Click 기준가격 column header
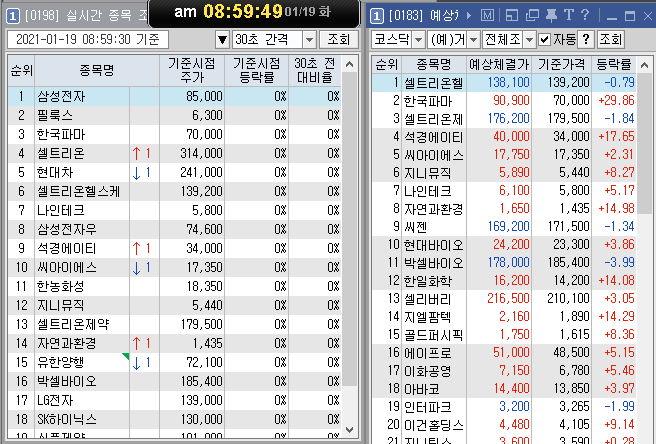Screen dimensions: 656x444 click(x=561, y=64)
